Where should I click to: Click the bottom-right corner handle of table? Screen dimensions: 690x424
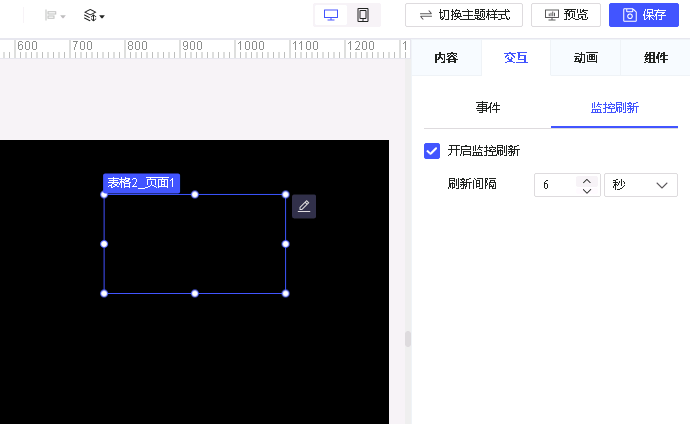[x=286, y=293]
